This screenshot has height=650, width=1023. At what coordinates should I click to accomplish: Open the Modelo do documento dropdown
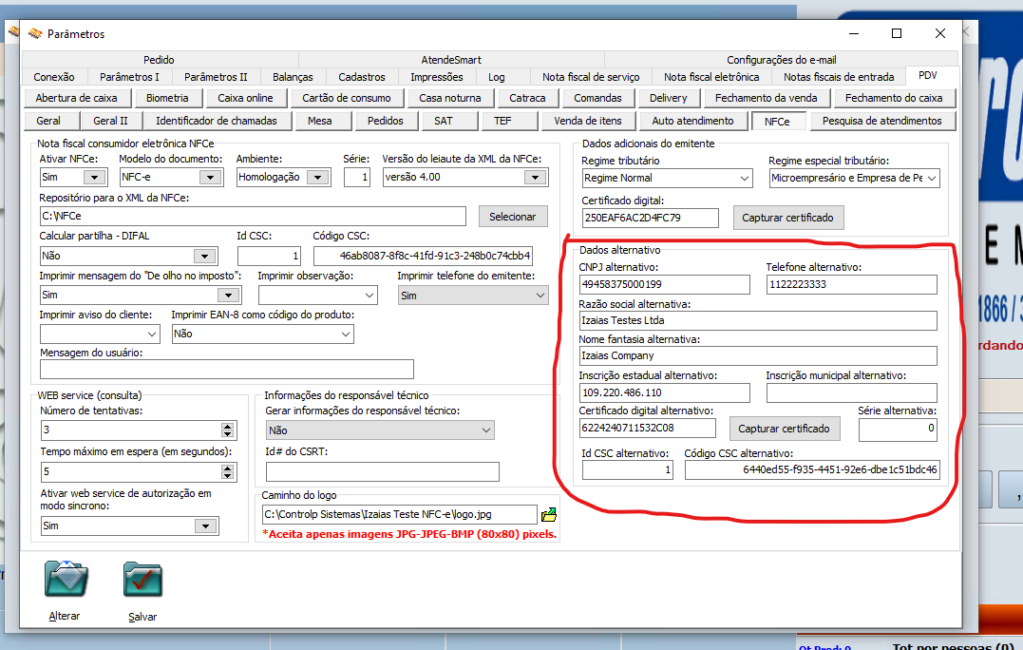click(x=210, y=178)
